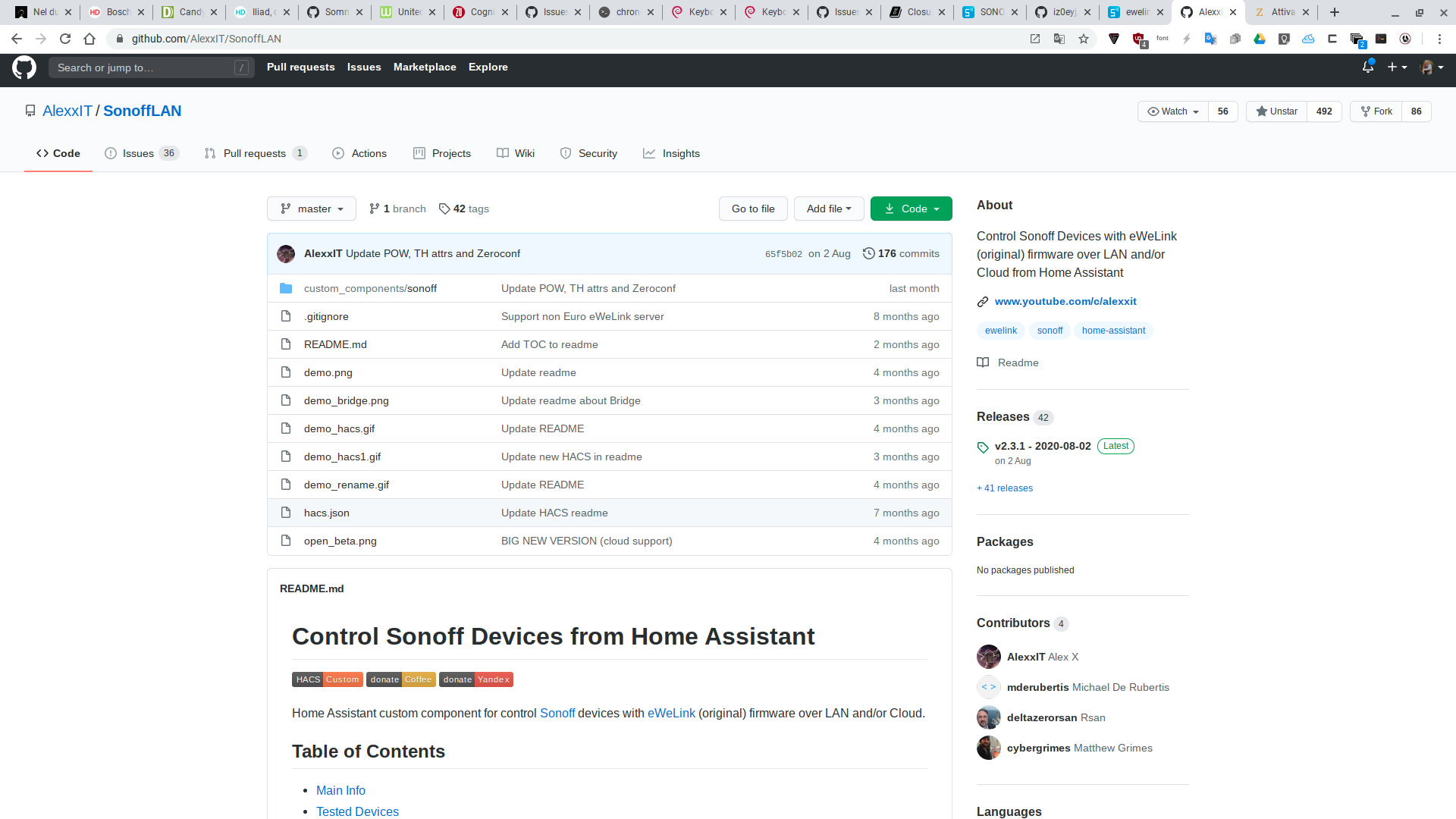
Task: Open the README.md file
Action: pos(335,344)
